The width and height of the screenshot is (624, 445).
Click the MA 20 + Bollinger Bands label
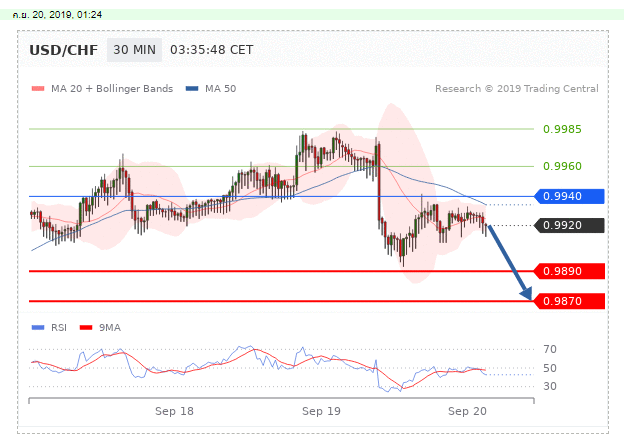pyautogui.click(x=112, y=88)
